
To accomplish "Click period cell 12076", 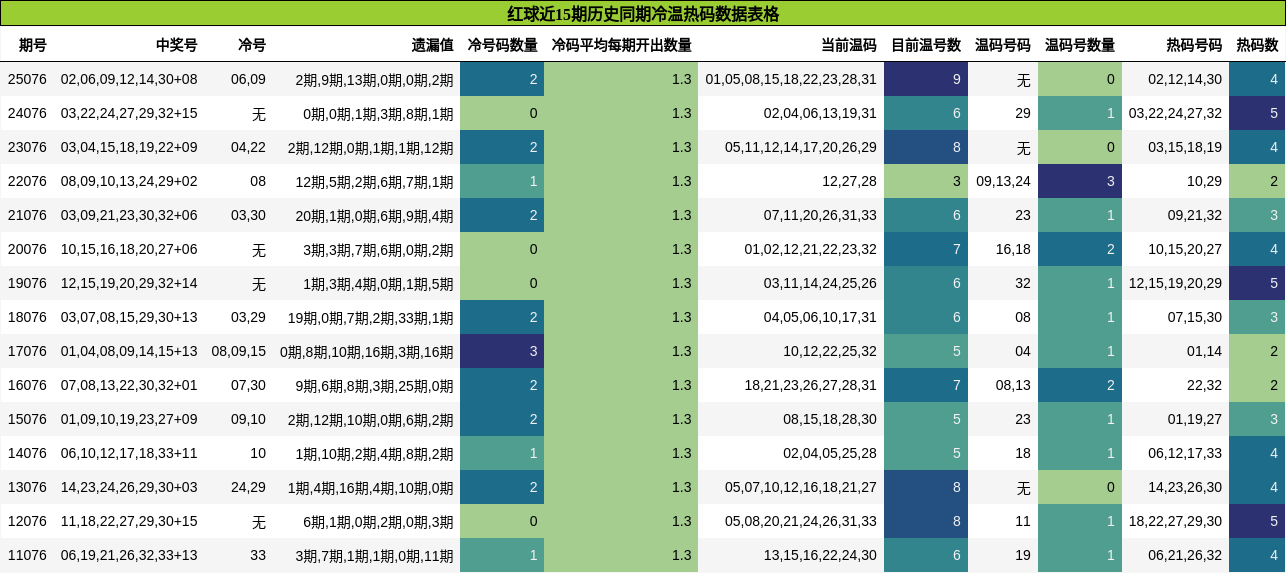I will (x=27, y=521).
